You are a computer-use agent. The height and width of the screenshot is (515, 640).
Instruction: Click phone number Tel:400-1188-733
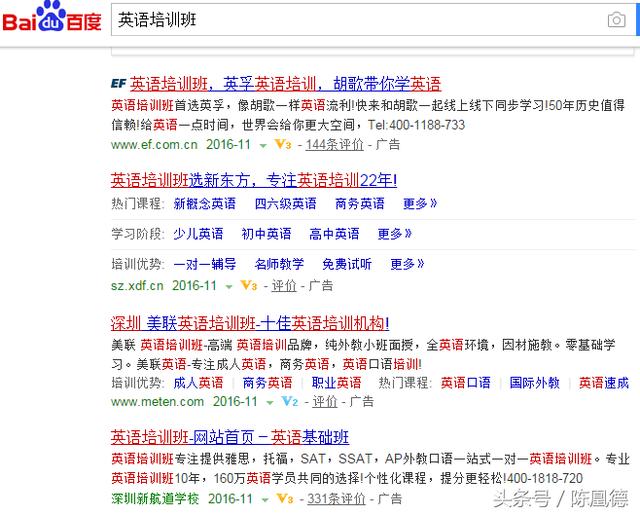(x=416, y=125)
